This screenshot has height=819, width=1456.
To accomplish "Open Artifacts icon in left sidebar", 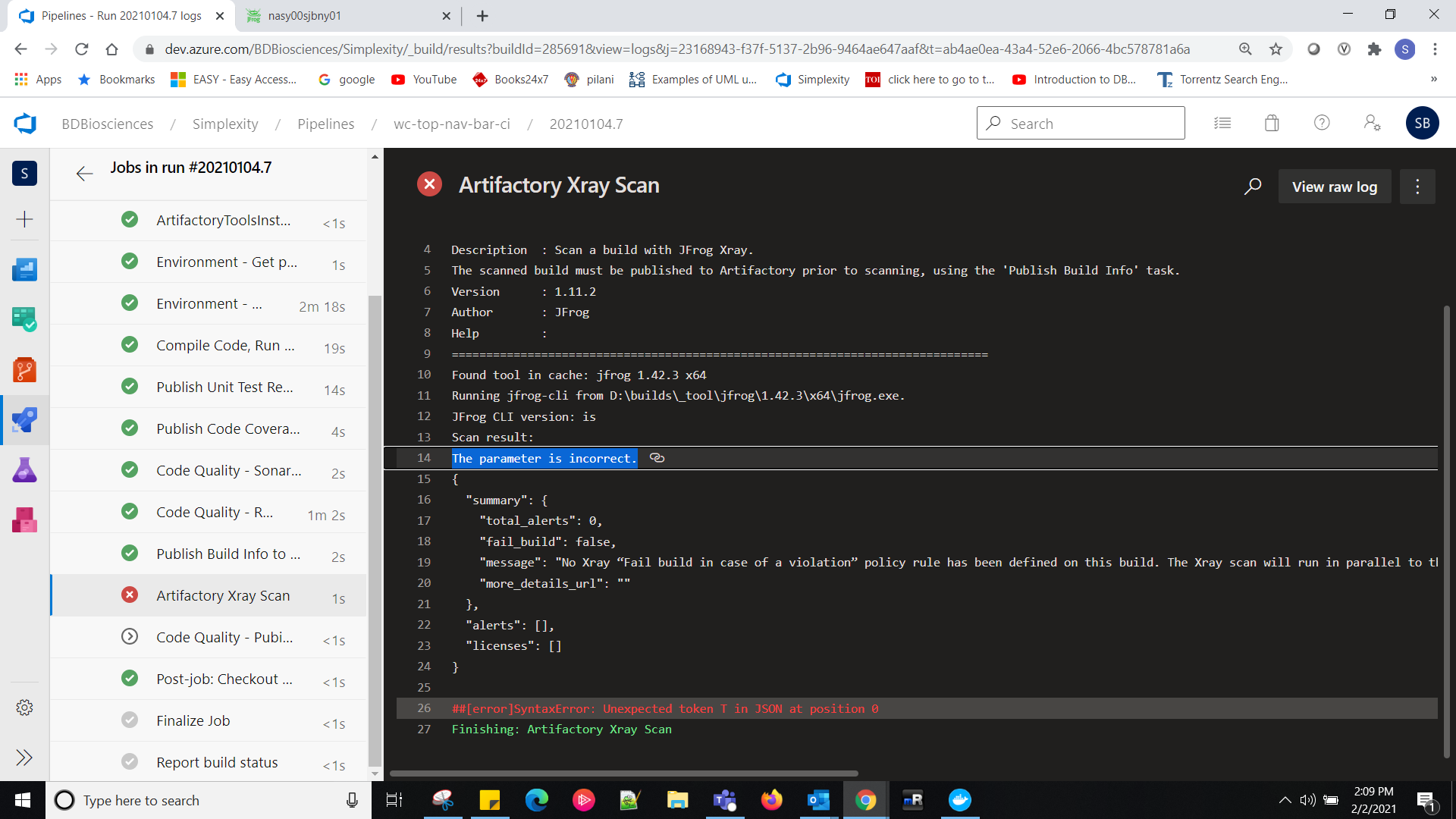I will click(24, 520).
